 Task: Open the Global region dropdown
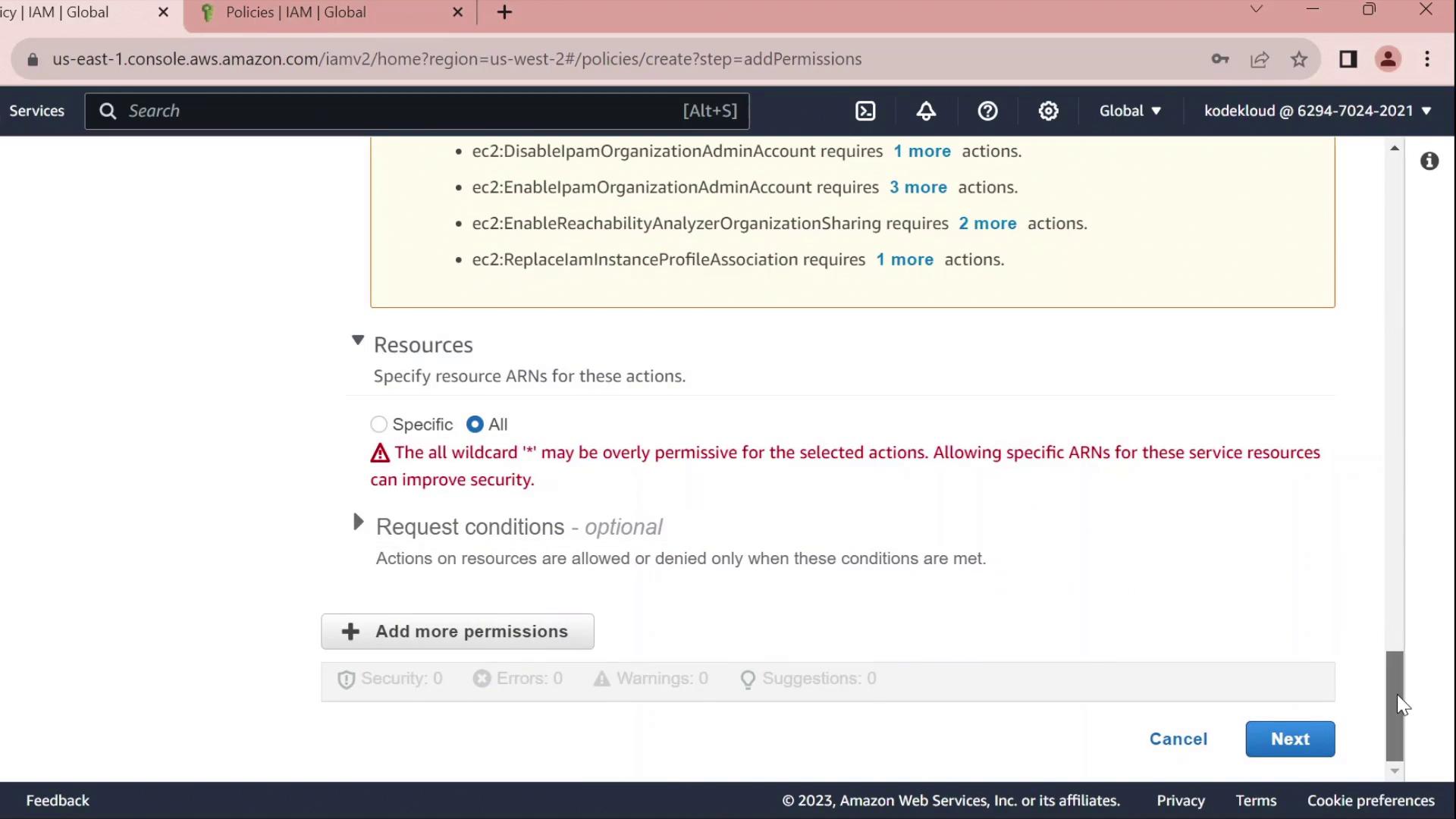pyautogui.click(x=1130, y=111)
